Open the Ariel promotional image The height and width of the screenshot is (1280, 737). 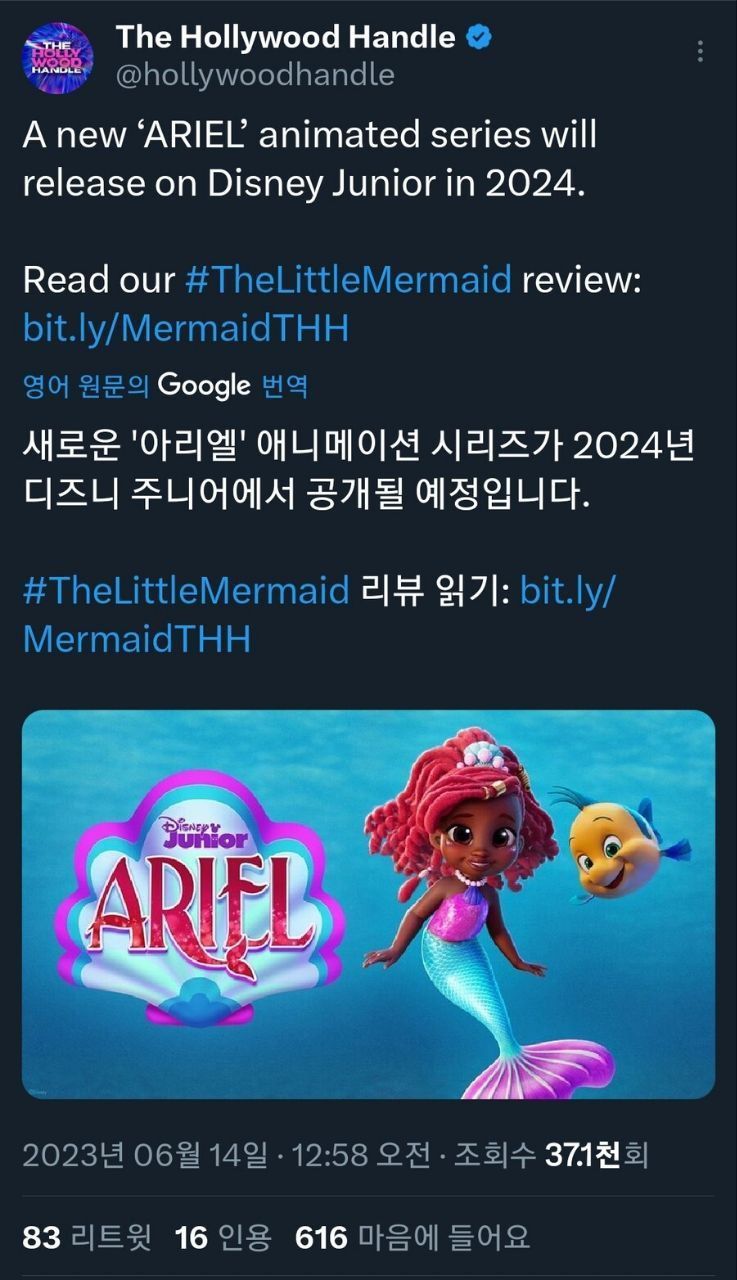coord(368,904)
